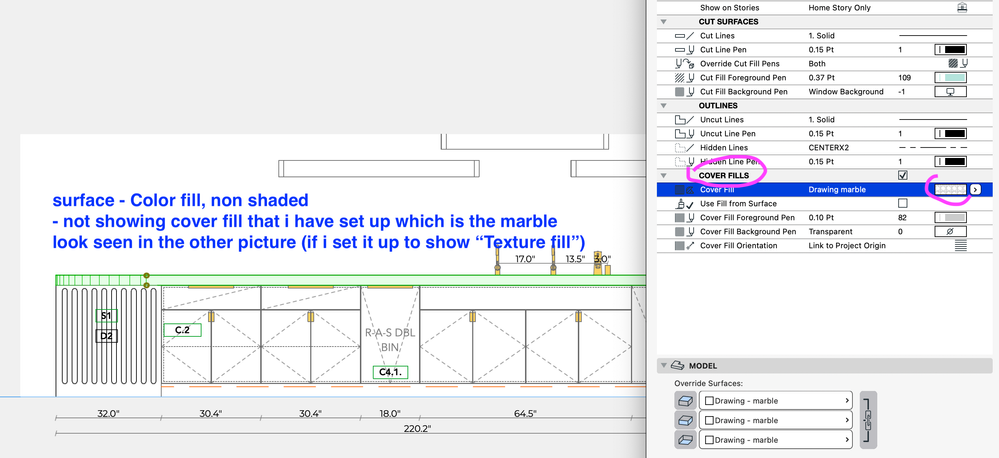Screen dimensions: 999x458
Task: Click the pen number '82' value
Action: [902, 218]
